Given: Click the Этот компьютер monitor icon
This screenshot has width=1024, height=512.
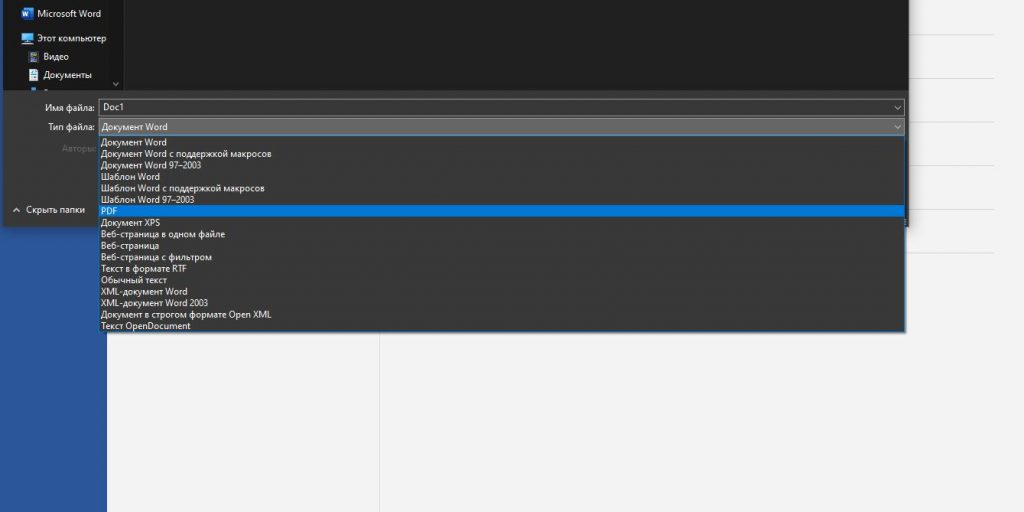Looking at the screenshot, I should tap(27, 39).
